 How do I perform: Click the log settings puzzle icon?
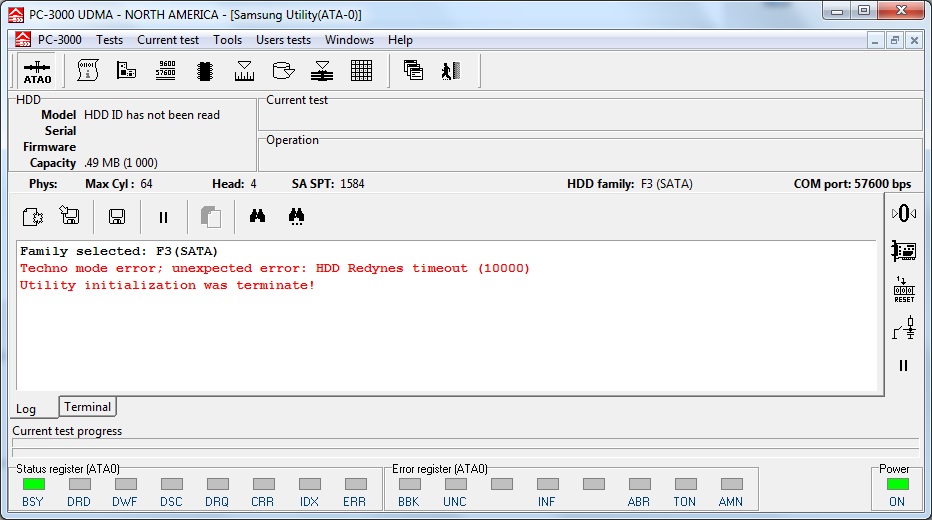pyautogui.click(x=33, y=216)
